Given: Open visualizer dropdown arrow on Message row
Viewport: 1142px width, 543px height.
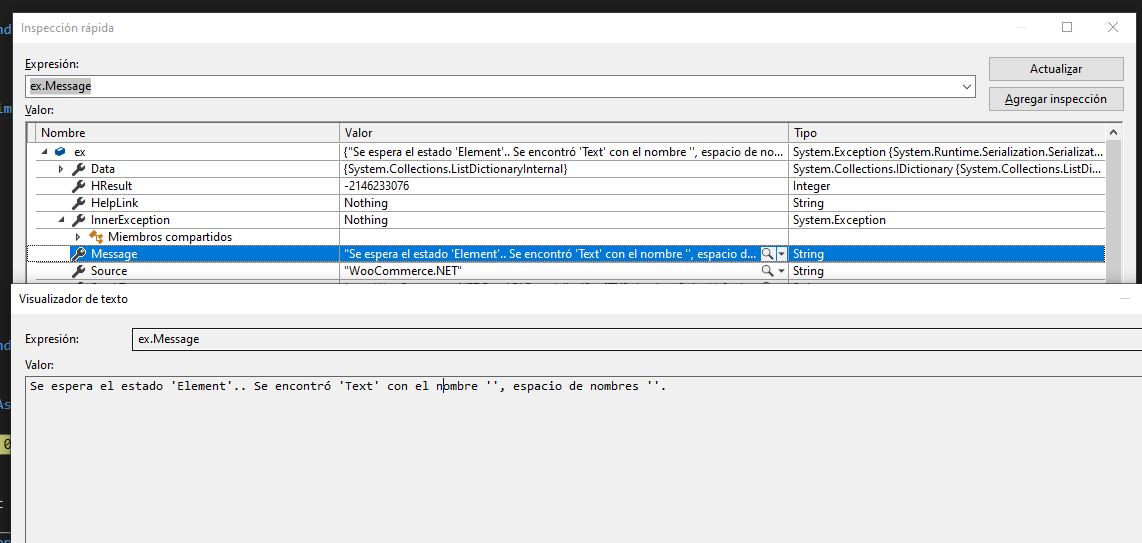Looking at the screenshot, I should point(781,254).
